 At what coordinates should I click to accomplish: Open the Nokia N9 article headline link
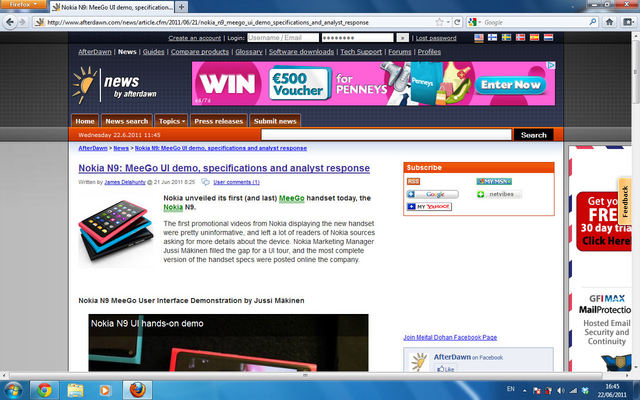224,168
